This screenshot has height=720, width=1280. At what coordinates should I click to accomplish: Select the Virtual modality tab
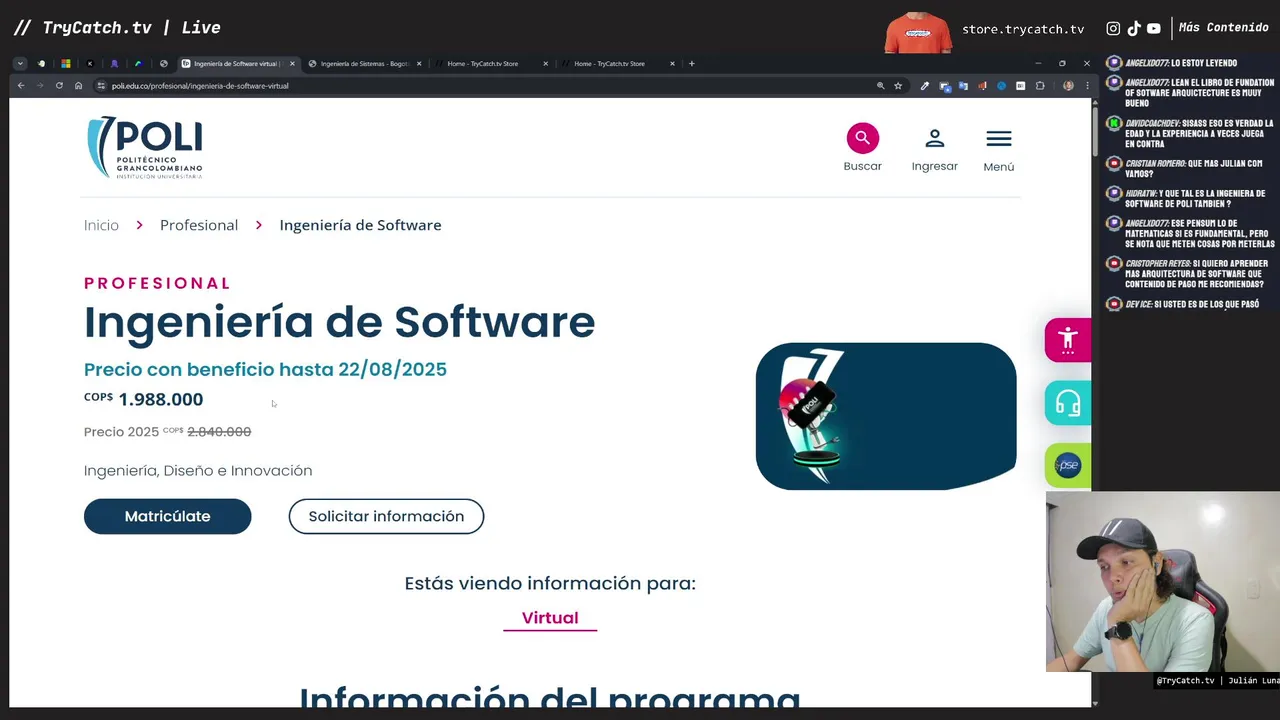(550, 618)
